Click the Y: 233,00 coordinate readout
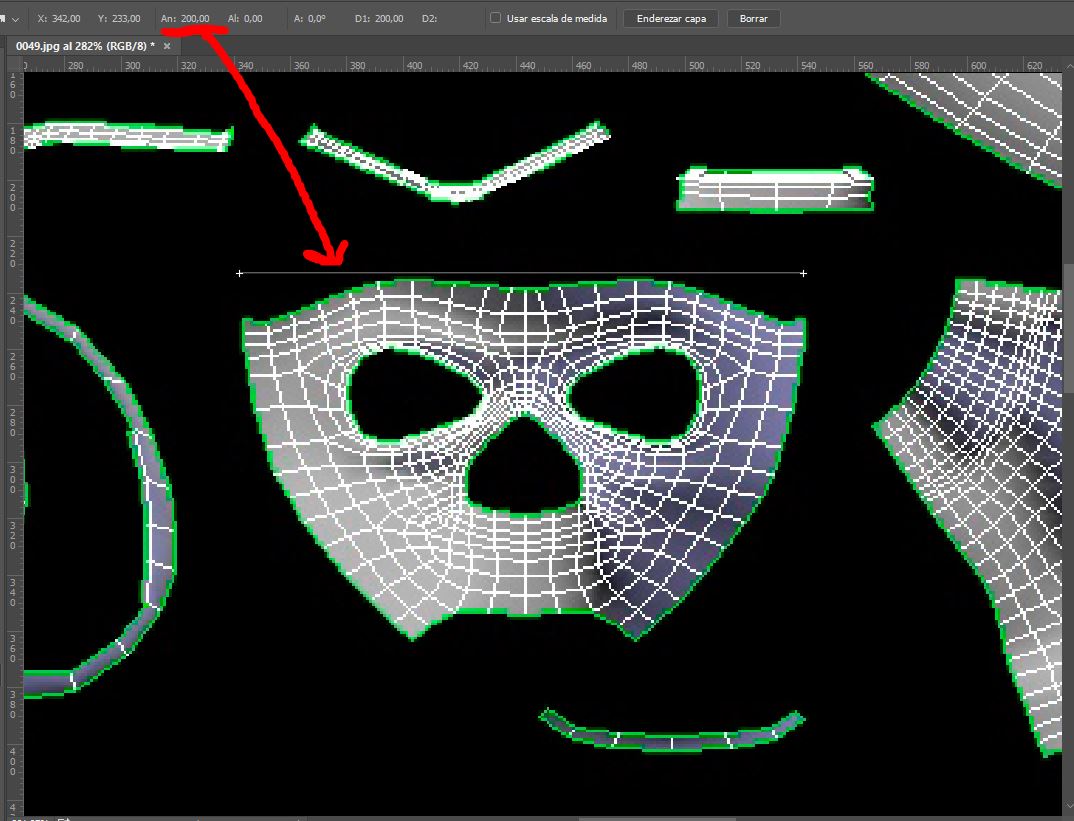Image resolution: width=1074 pixels, height=821 pixels. (119, 18)
